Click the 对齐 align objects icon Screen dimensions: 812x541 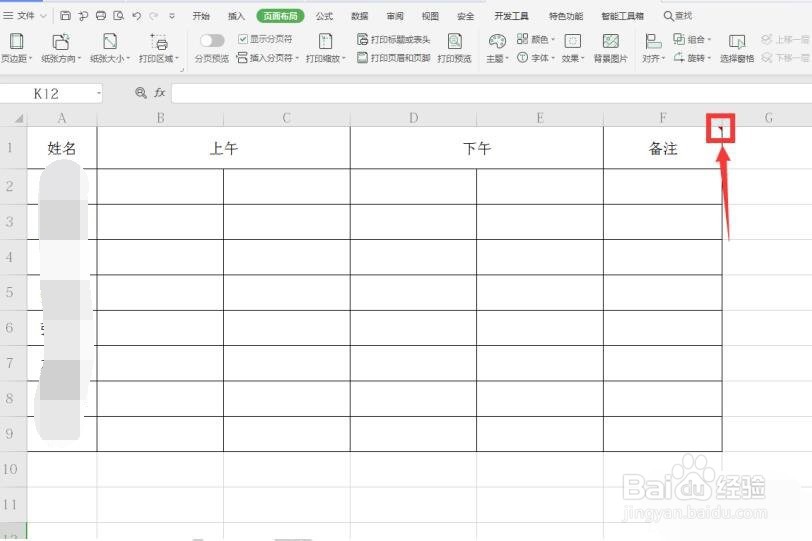(x=653, y=41)
